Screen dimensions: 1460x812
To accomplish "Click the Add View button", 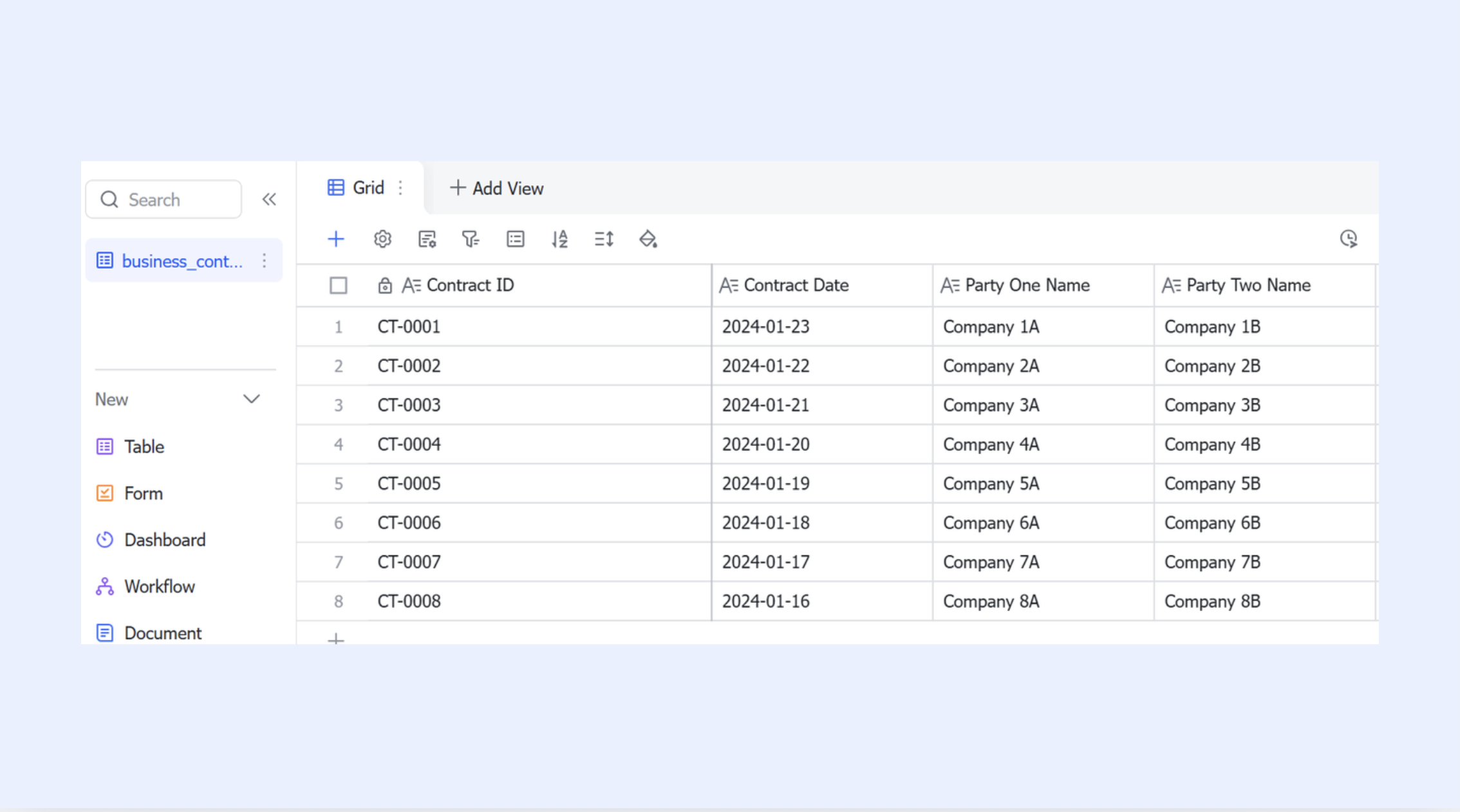I will 497,188.
